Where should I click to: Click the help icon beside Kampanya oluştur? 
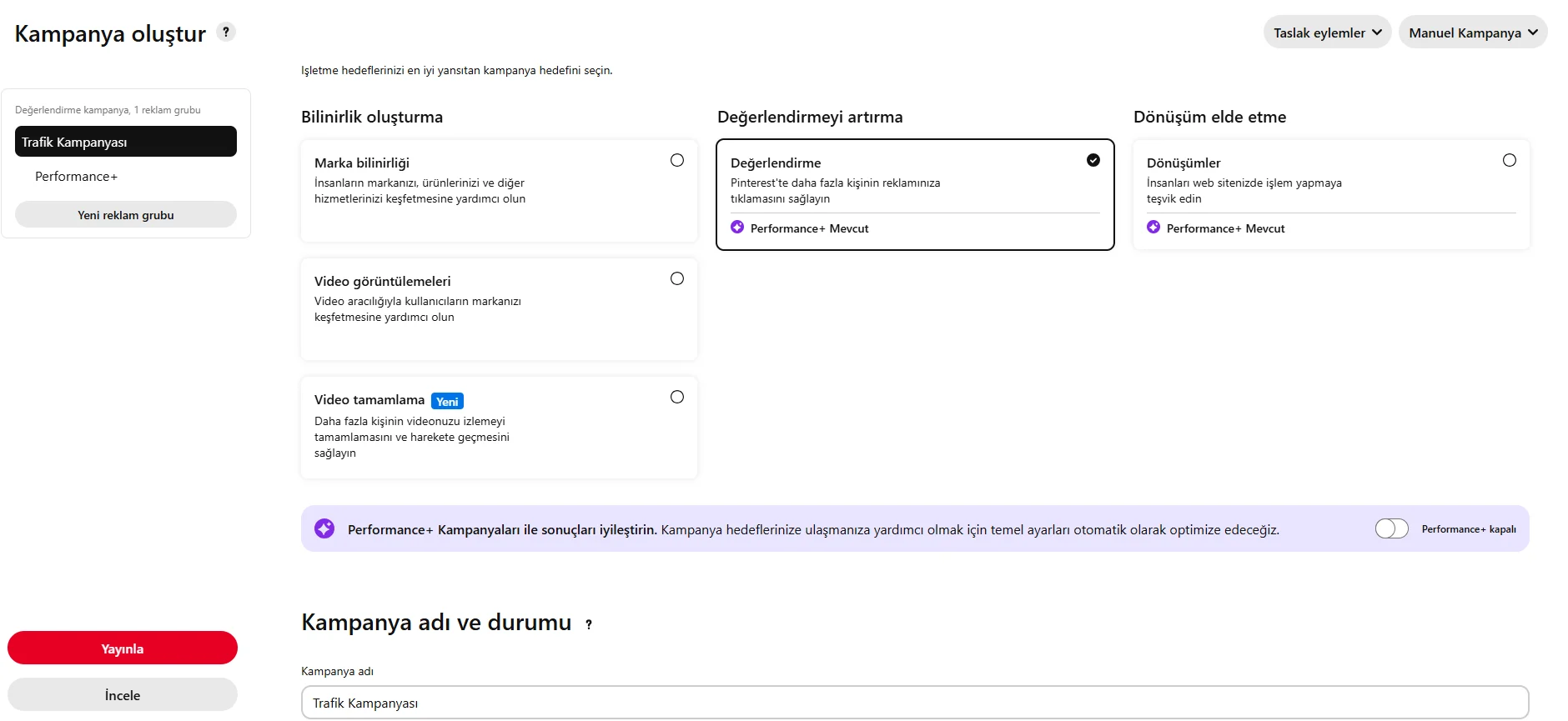[226, 32]
